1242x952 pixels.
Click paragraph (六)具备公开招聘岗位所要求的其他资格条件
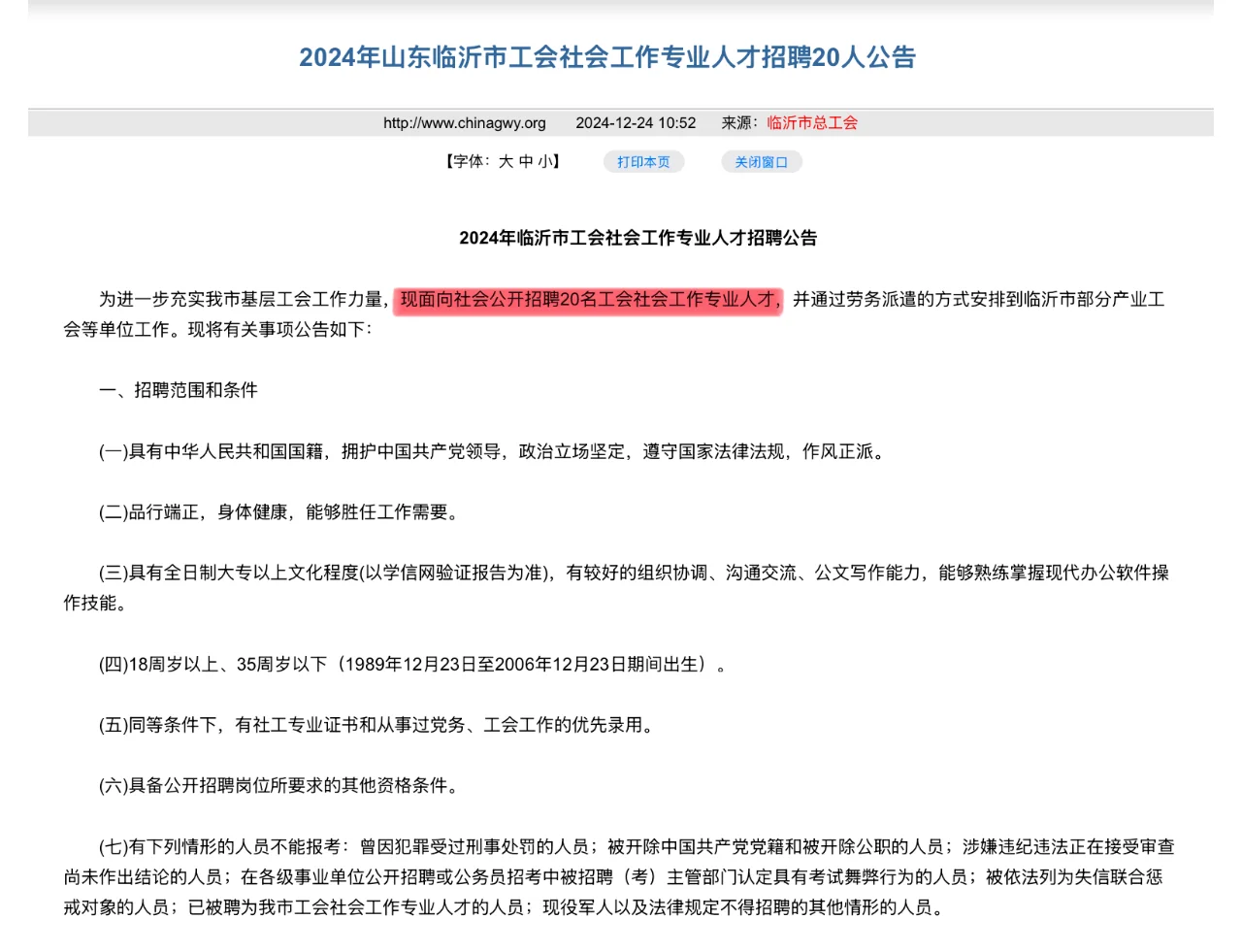coord(280,786)
